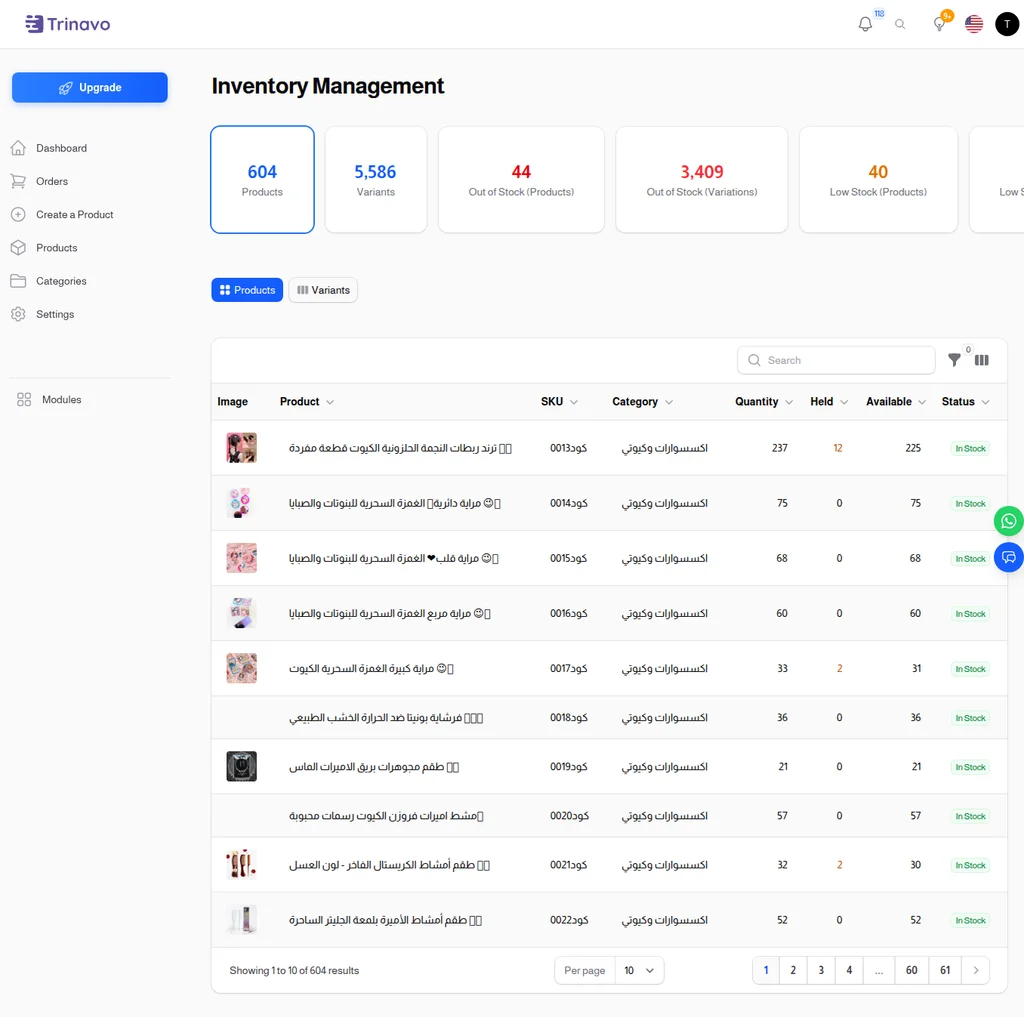This screenshot has width=1024, height=1017.
Task: Click the Categories folder icon in sidebar
Action: tap(18, 281)
